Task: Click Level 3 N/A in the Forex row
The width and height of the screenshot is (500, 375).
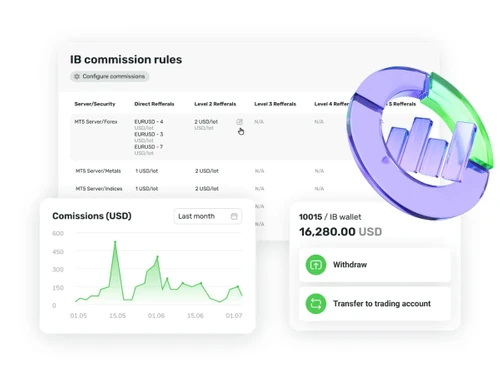Action: click(259, 122)
